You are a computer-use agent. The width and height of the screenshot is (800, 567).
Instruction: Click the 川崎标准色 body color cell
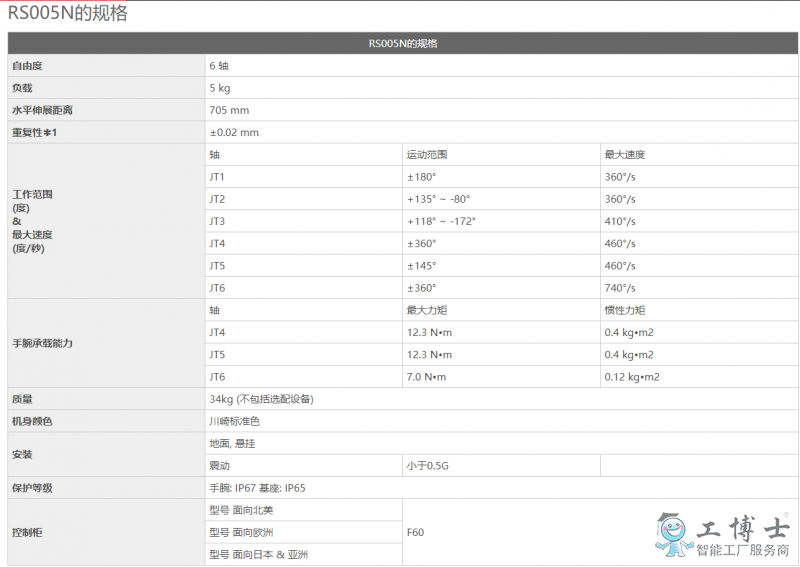(x=234, y=421)
